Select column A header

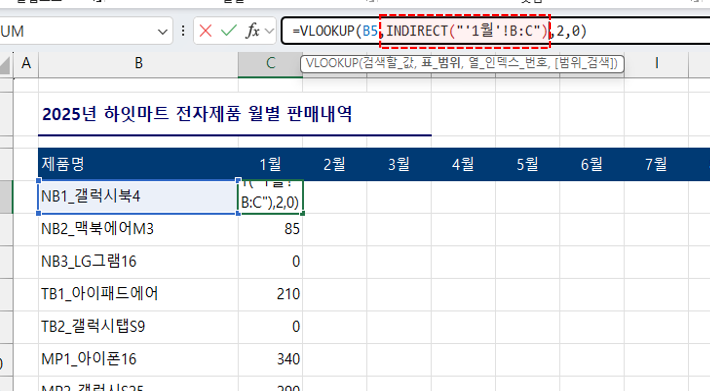[x=26, y=63]
